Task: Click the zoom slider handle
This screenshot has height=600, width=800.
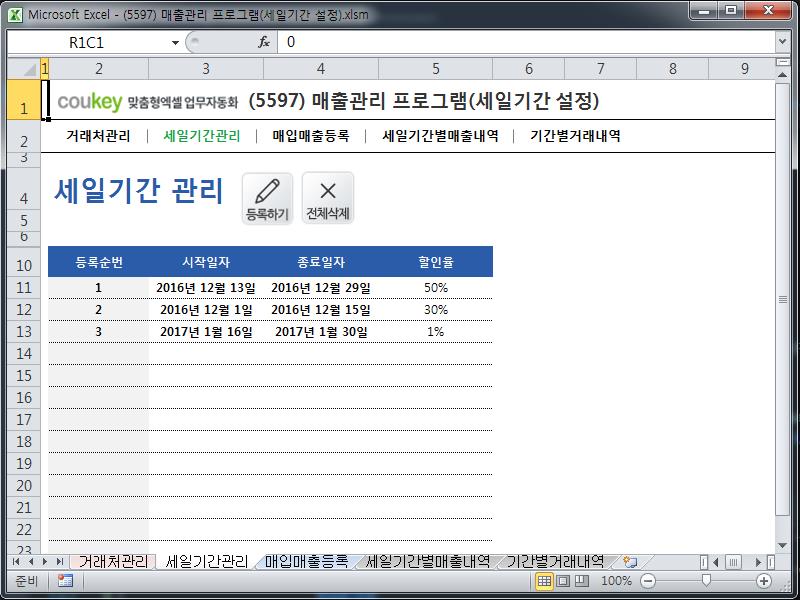Action: (706, 580)
